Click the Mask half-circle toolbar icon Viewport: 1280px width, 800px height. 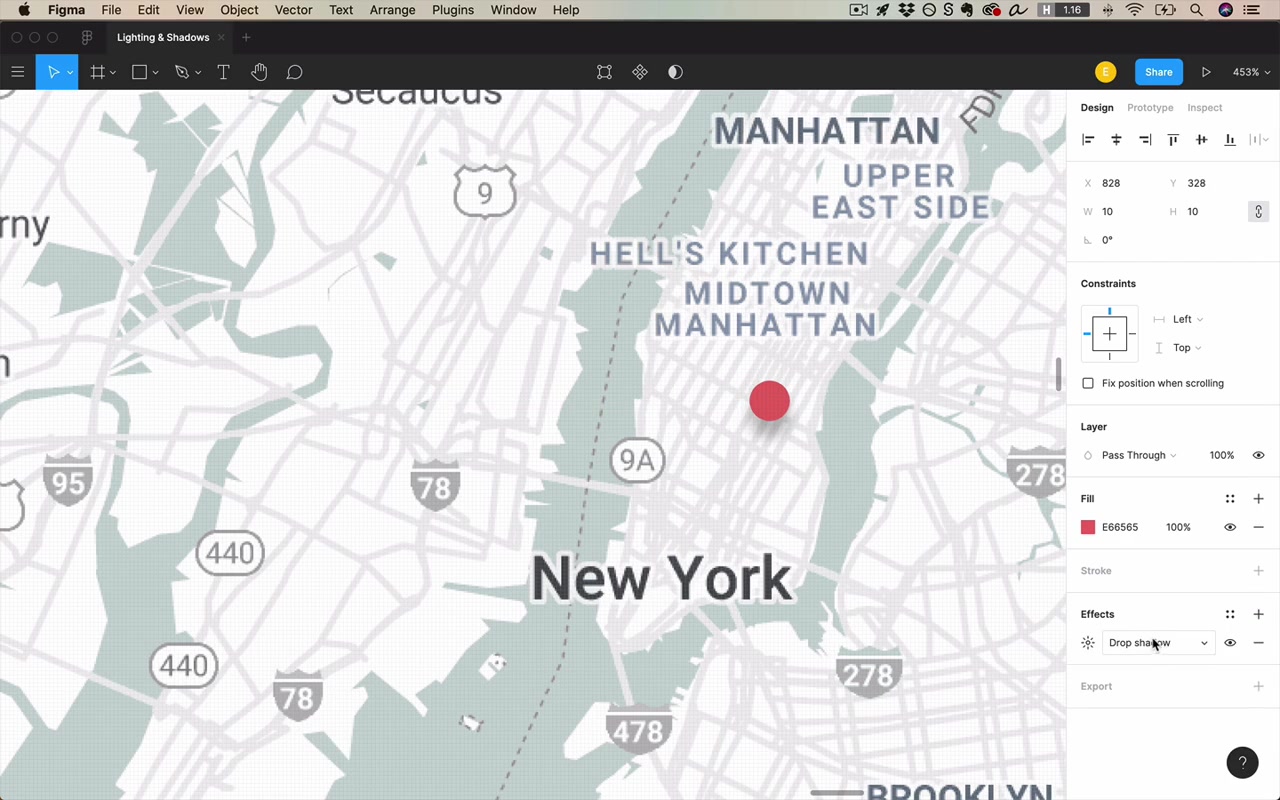[x=675, y=72]
